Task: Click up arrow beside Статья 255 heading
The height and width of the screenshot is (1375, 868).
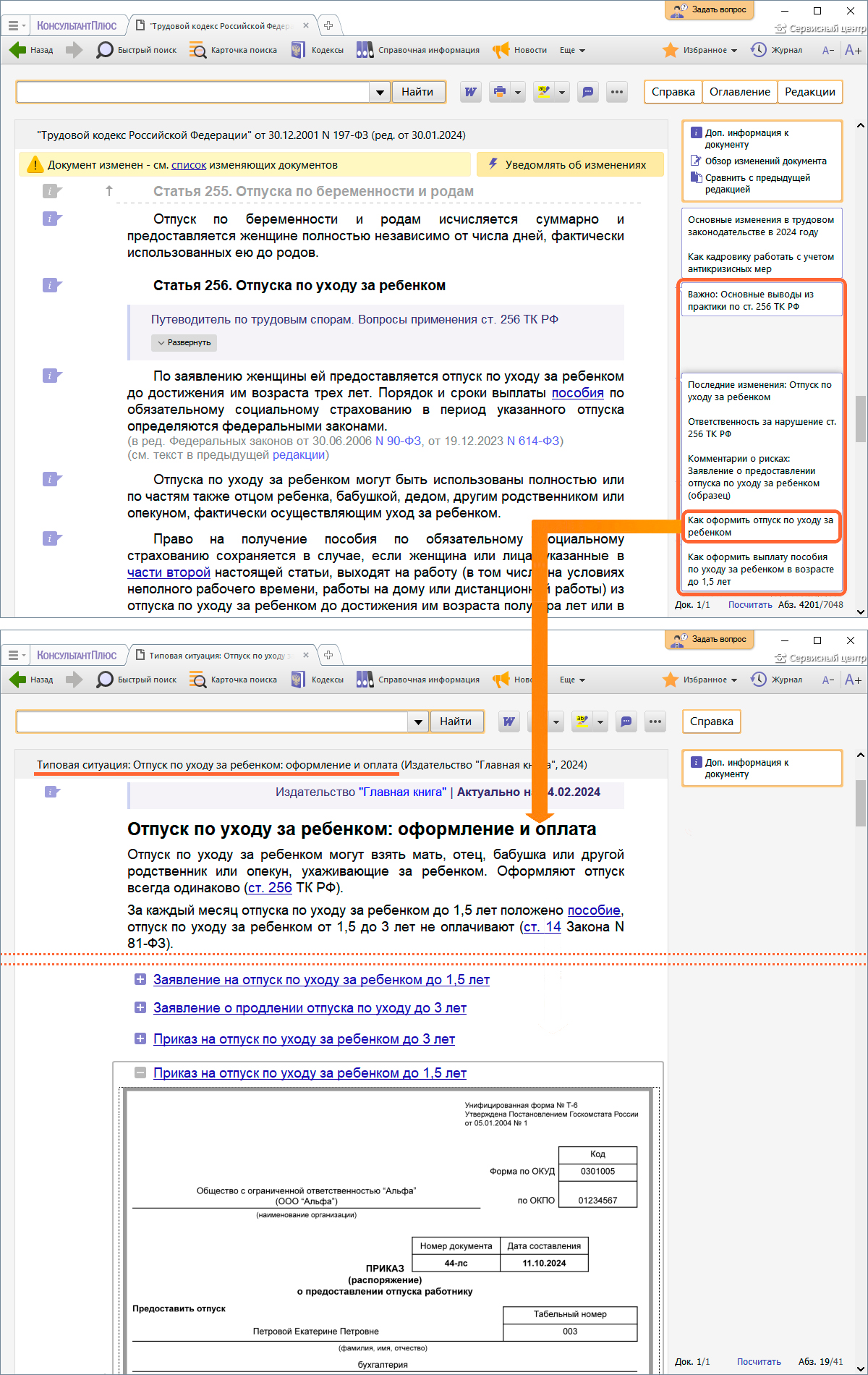Action: point(109,191)
